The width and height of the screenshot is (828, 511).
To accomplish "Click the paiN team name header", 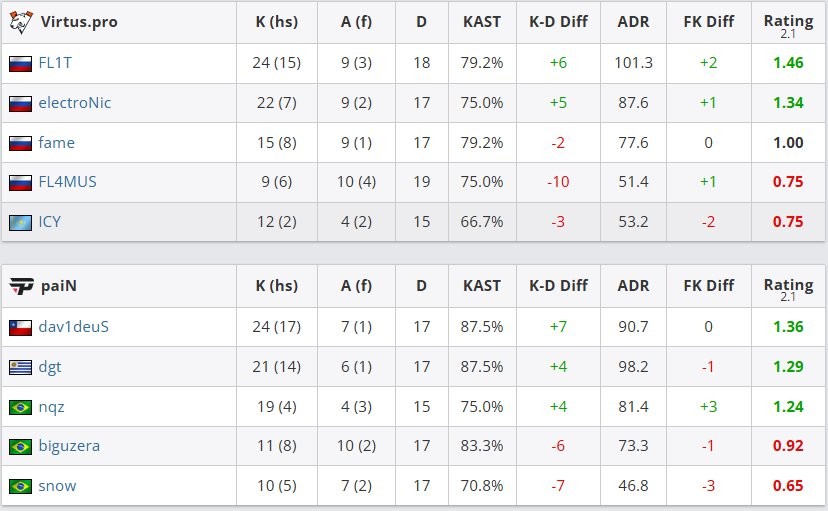I will 59,286.
